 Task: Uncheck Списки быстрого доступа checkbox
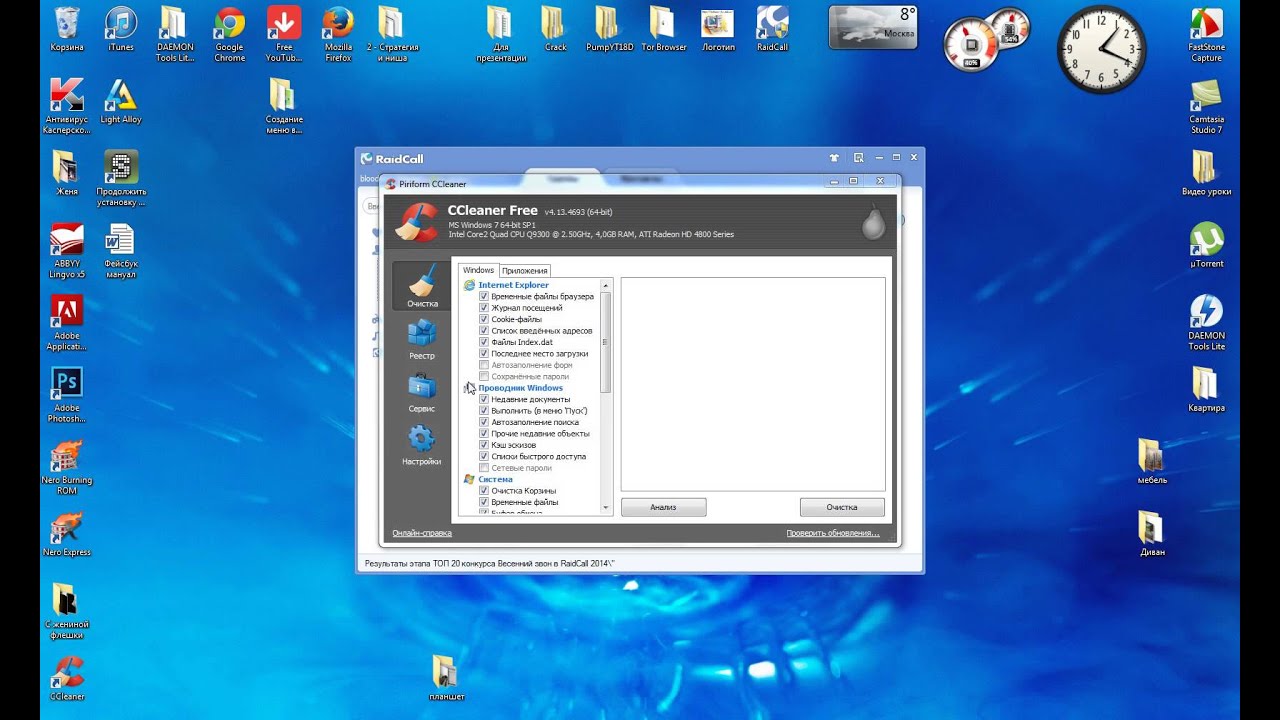pos(484,457)
